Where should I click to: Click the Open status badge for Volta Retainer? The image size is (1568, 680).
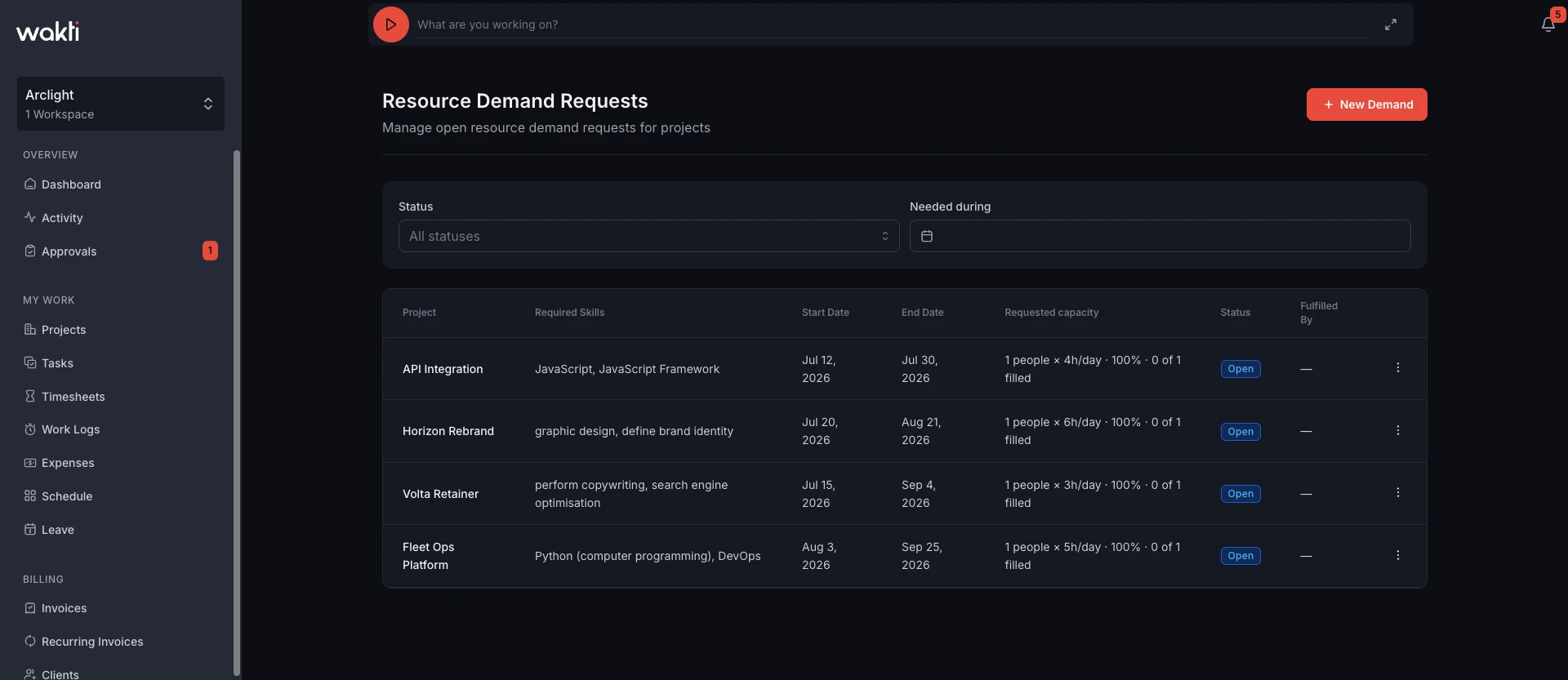(x=1241, y=494)
